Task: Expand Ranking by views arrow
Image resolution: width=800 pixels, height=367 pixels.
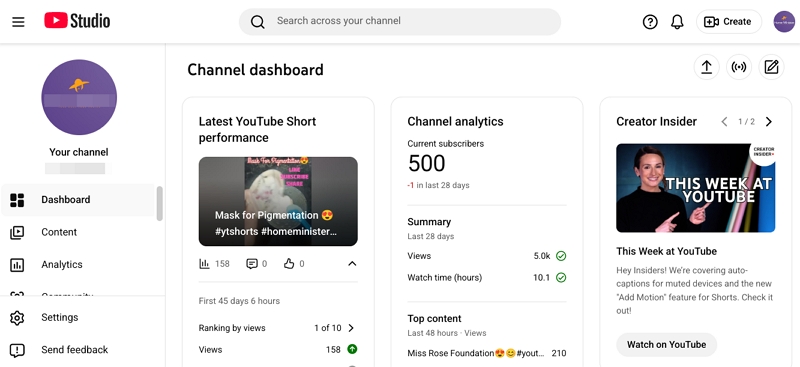Action: pos(351,328)
